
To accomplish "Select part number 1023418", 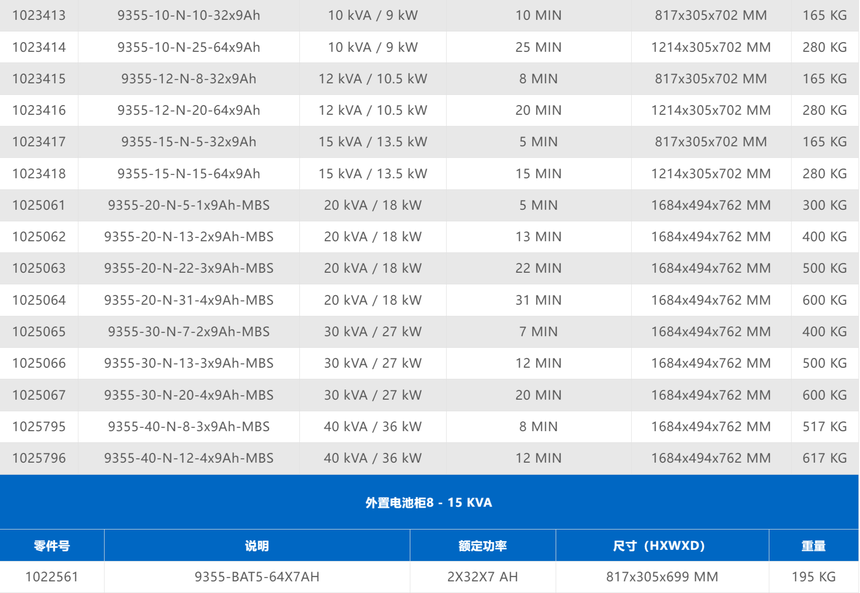I will click(x=39, y=173).
